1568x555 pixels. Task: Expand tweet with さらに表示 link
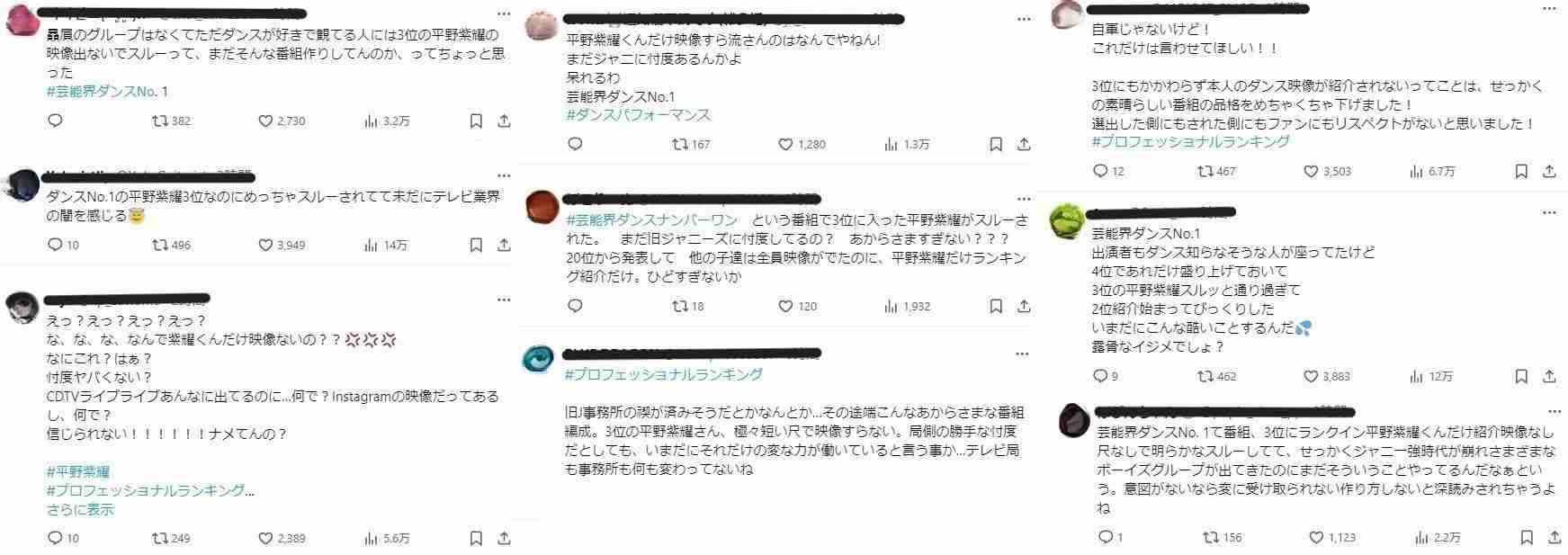(x=80, y=509)
